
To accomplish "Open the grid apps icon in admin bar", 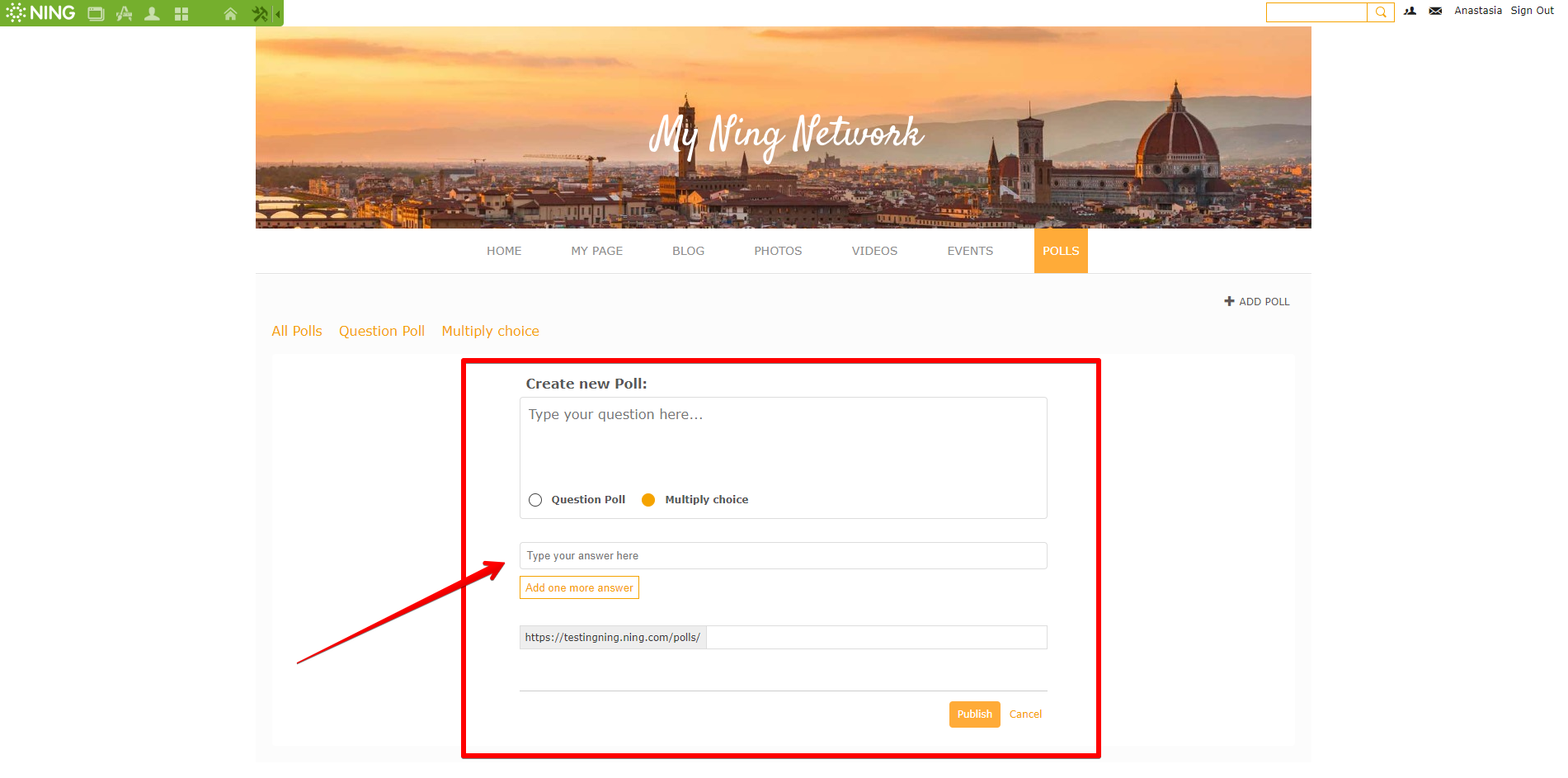I will (x=181, y=14).
